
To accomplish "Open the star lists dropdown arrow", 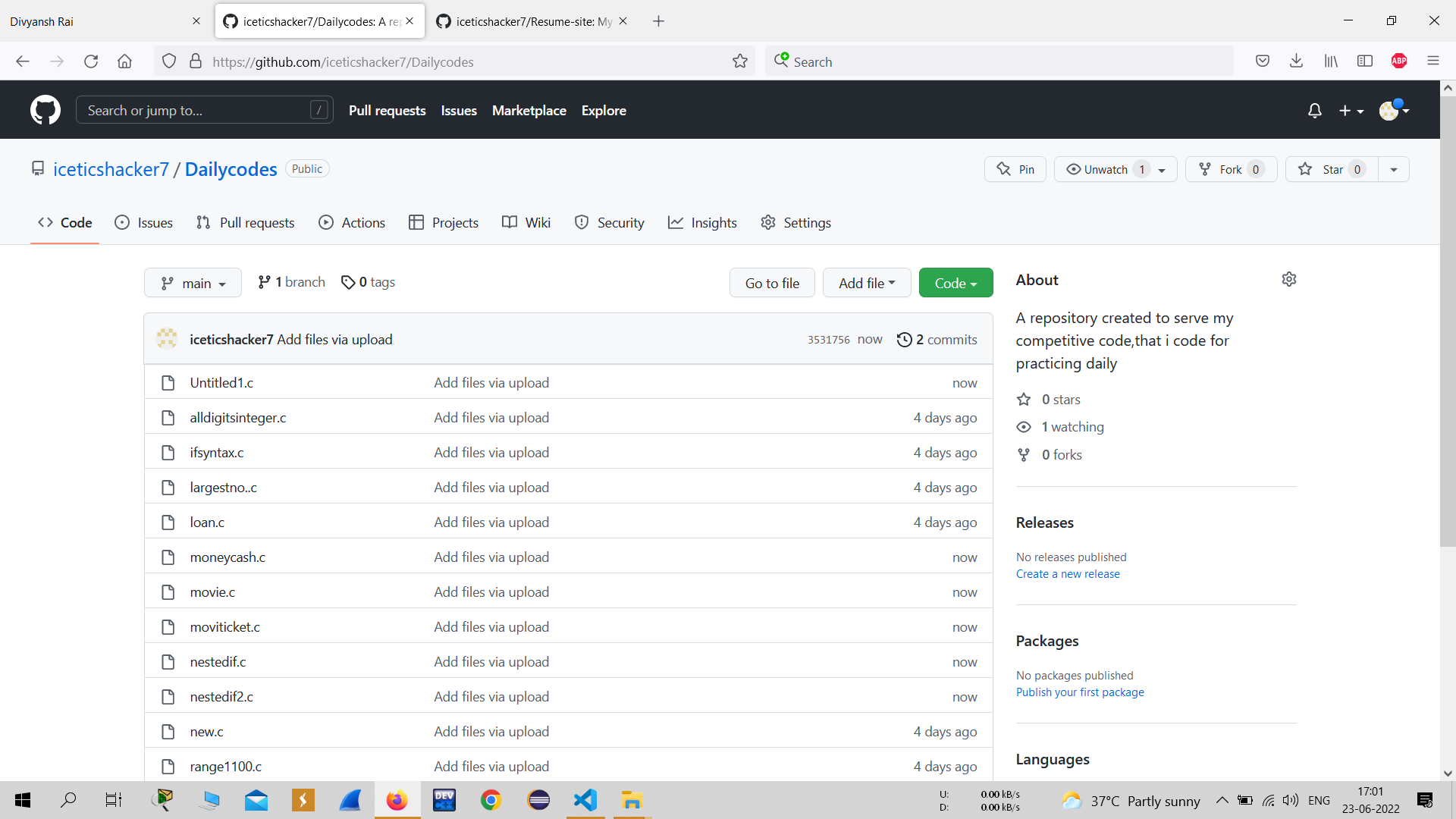I will pos(1394,169).
